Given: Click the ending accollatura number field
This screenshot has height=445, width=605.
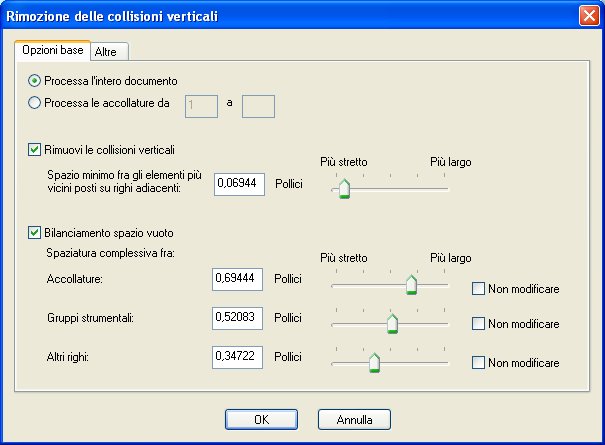Looking at the screenshot, I should coord(258,104).
